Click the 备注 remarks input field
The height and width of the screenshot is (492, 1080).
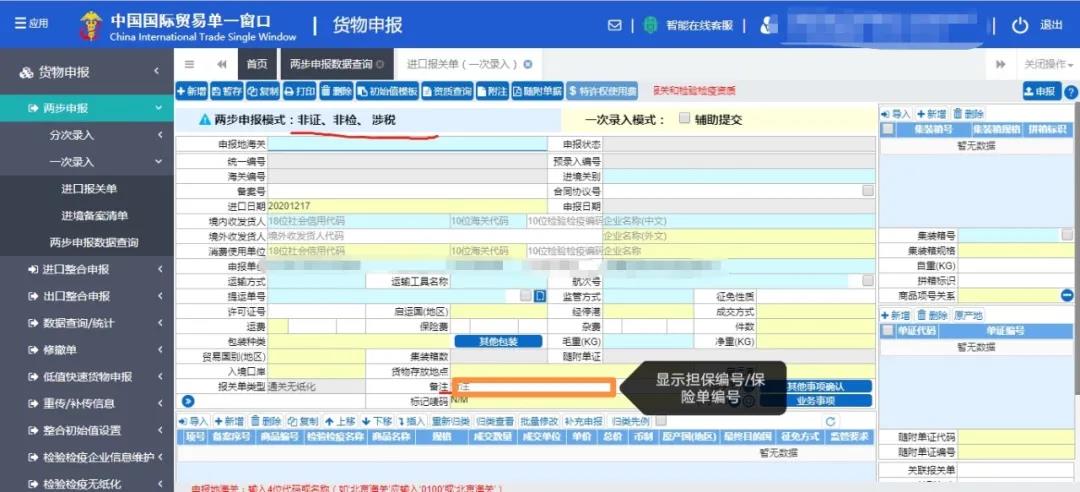[x=532, y=386]
